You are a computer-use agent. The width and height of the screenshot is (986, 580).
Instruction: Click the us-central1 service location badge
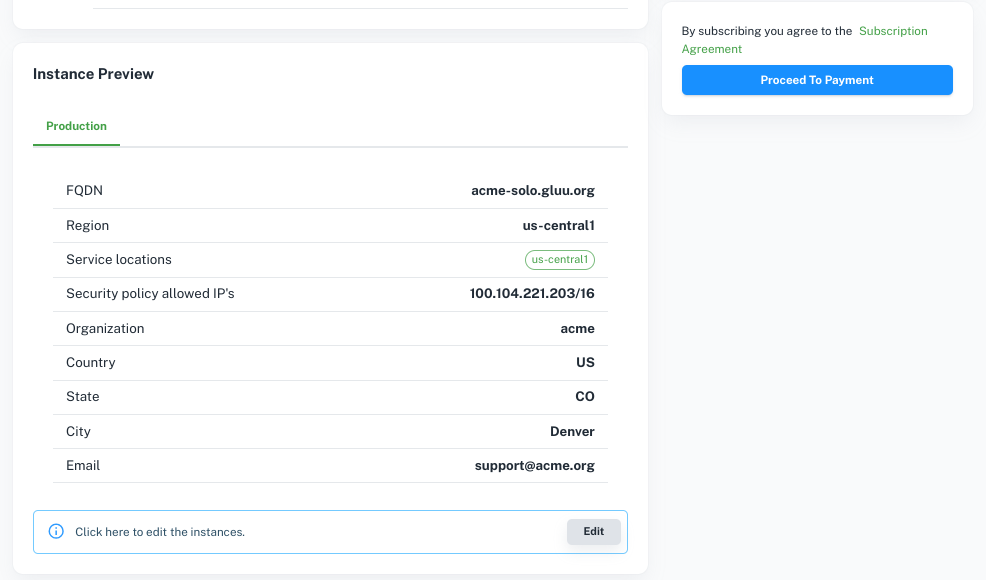pos(560,260)
